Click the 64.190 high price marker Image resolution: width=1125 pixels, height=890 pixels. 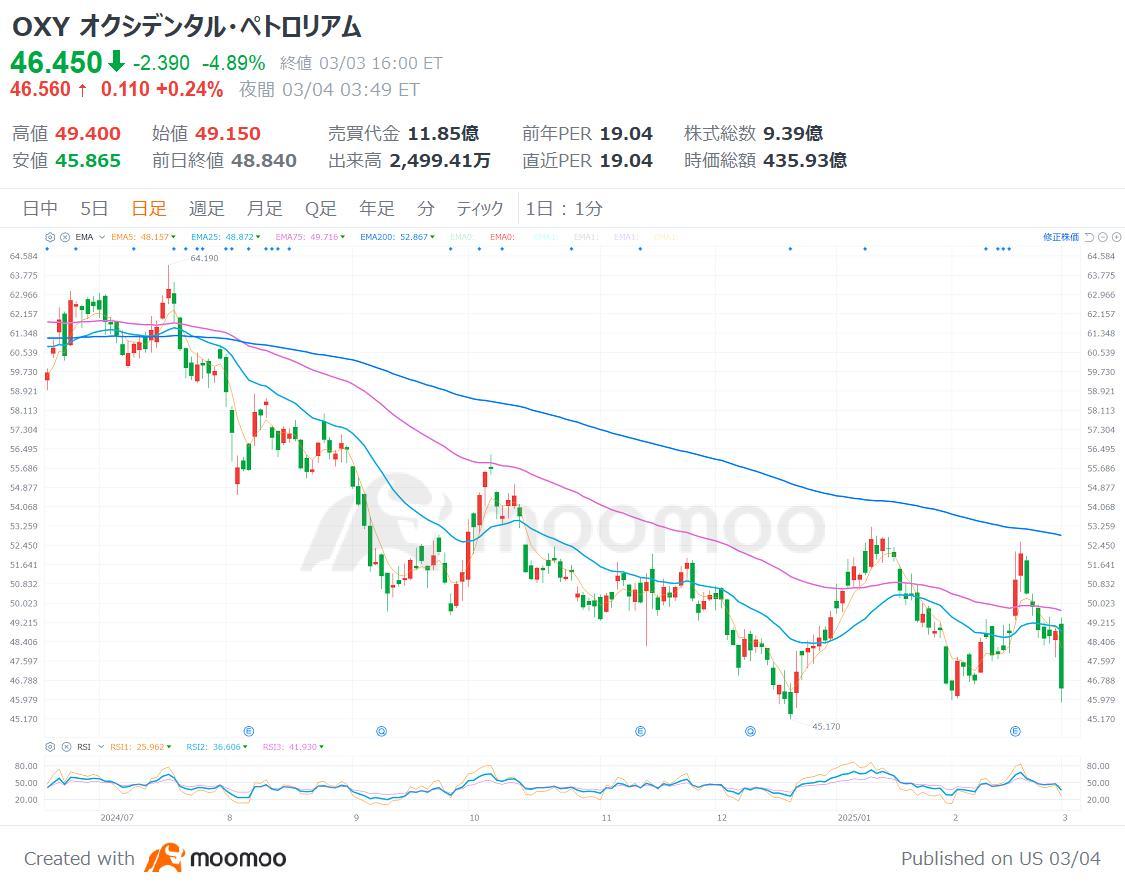(175, 258)
